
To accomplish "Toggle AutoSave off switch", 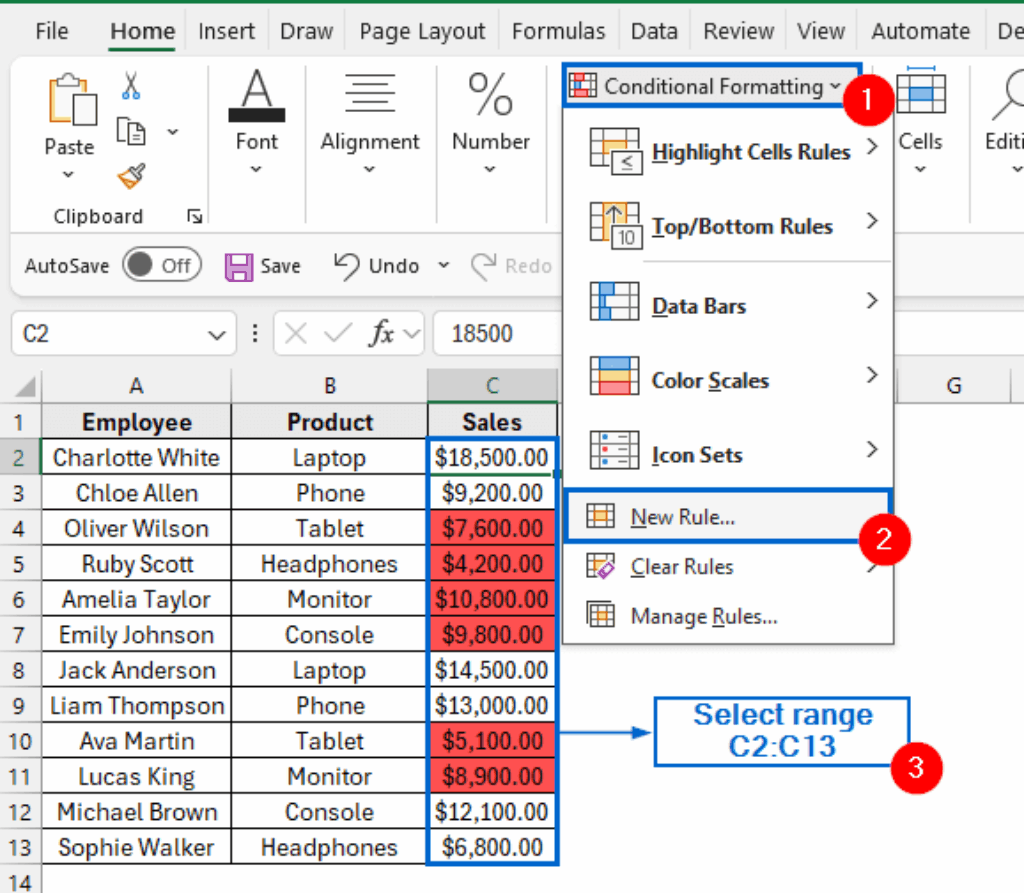I will (x=161, y=265).
